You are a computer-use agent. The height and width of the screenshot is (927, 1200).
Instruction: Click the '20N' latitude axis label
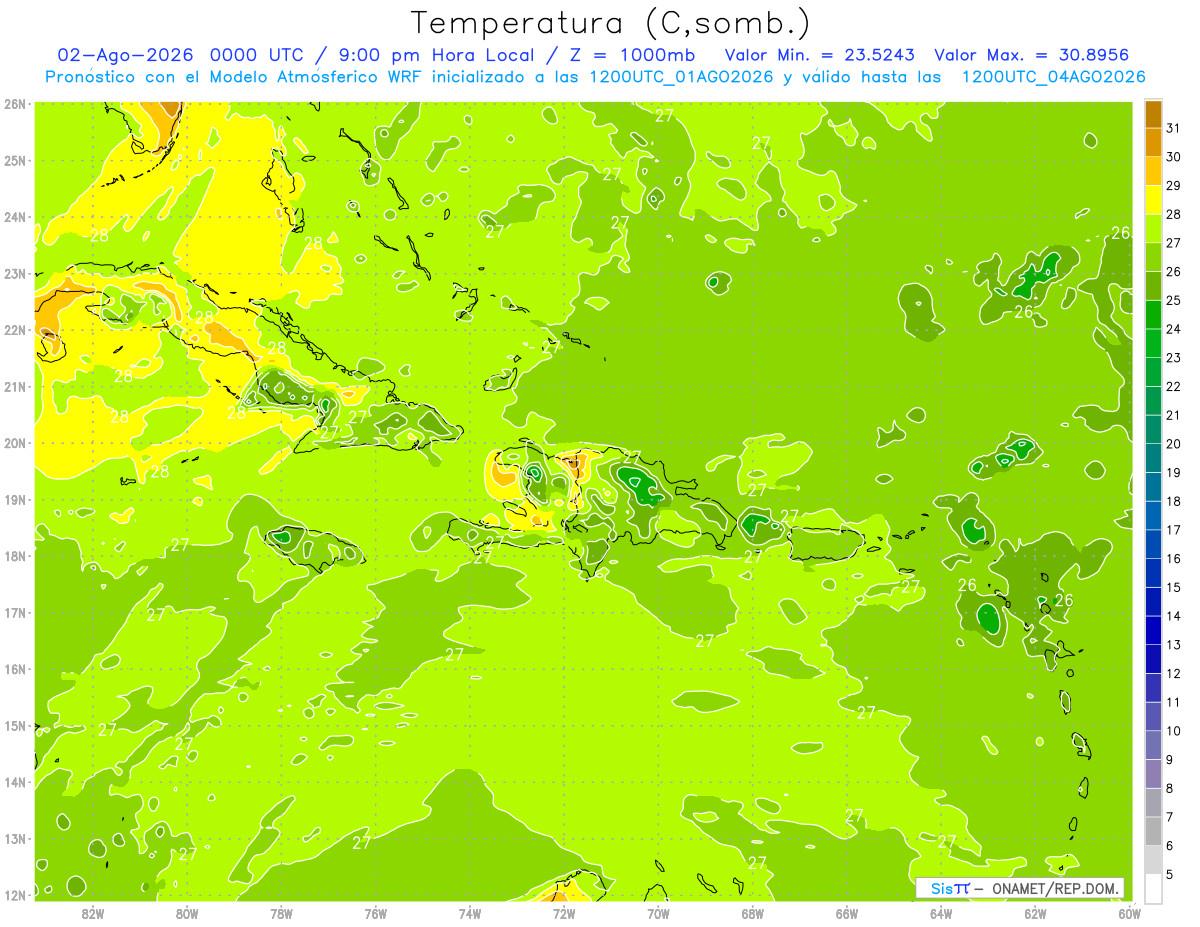click(x=15, y=443)
